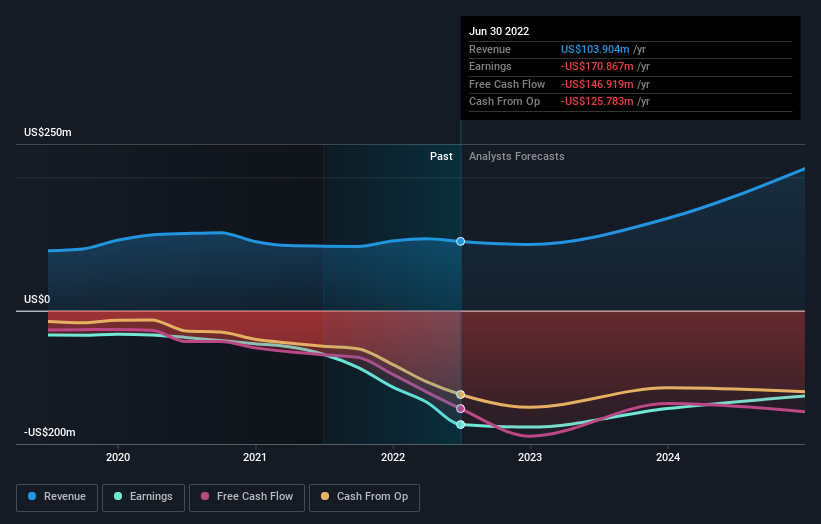Click the Cash From Op orange data point
The image size is (821, 524).
coord(460,394)
